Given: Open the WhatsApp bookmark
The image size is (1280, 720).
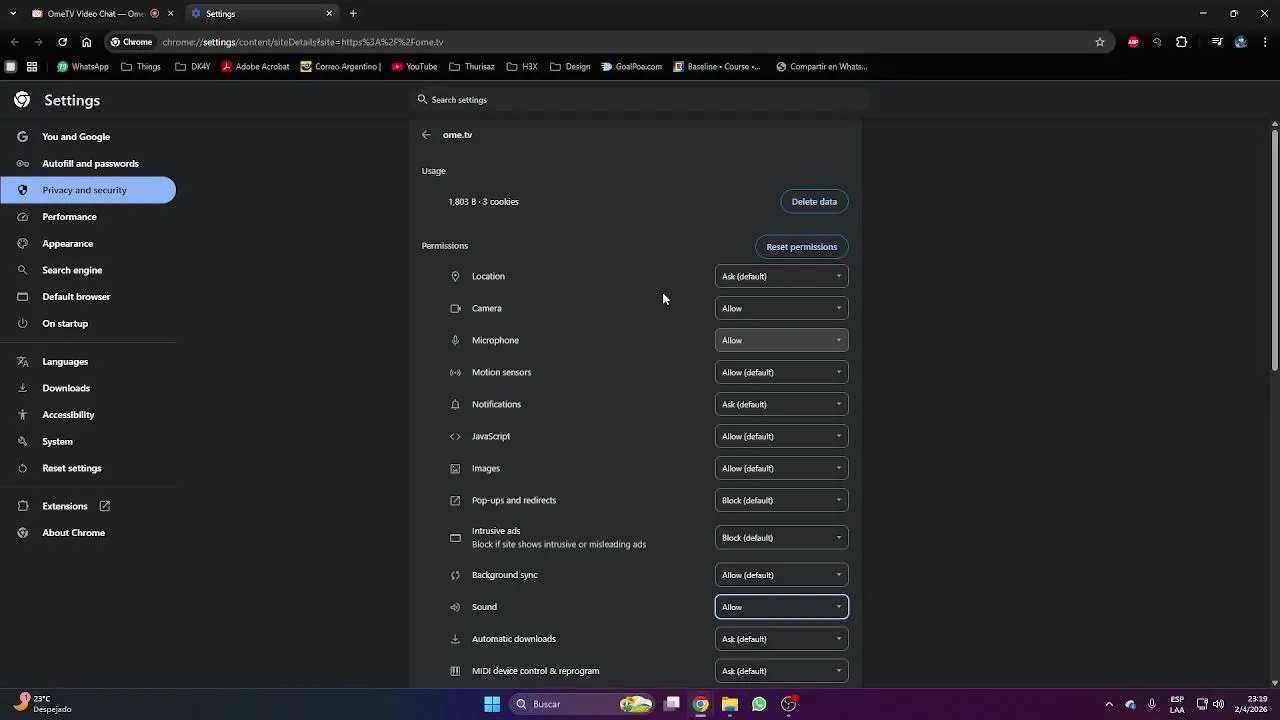Looking at the screenshot, I should click(83, 67).
